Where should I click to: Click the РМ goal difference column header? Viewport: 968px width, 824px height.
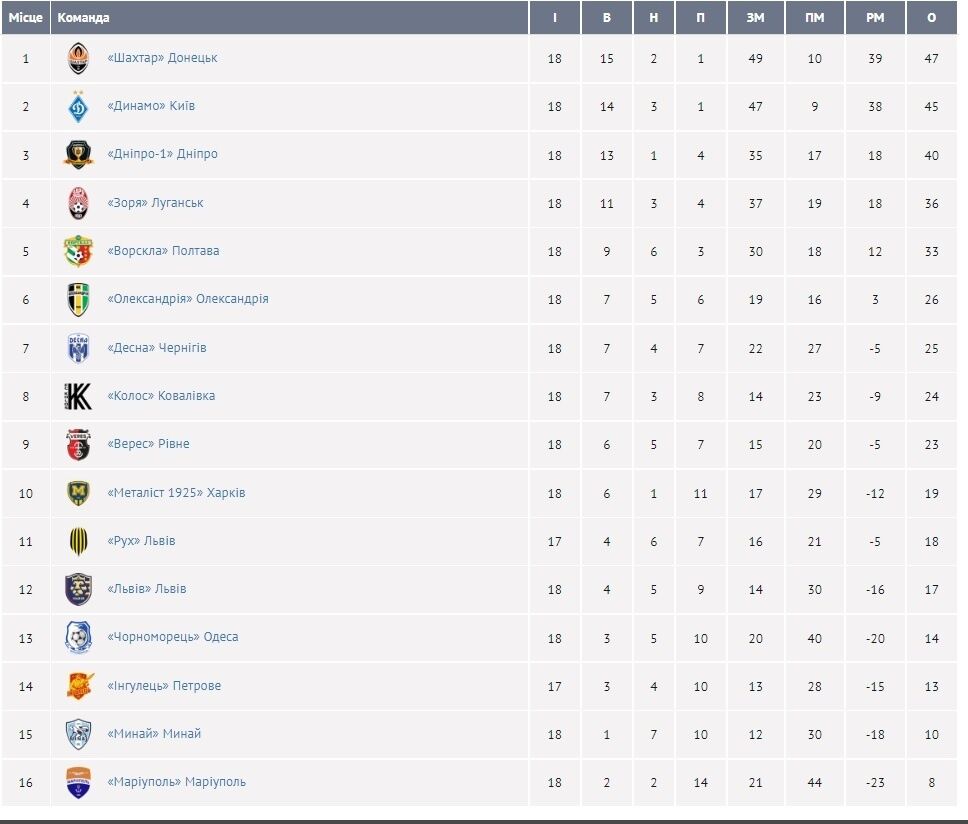point(875,17)
